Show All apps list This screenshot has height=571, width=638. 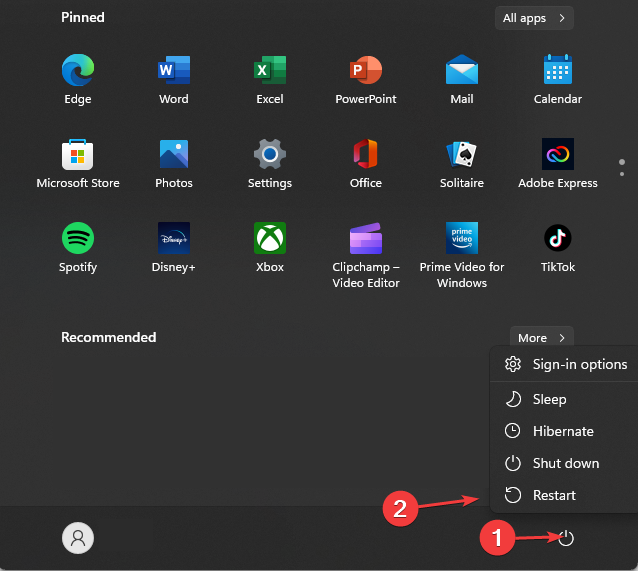pyautogui.click(x=534, y=18)
